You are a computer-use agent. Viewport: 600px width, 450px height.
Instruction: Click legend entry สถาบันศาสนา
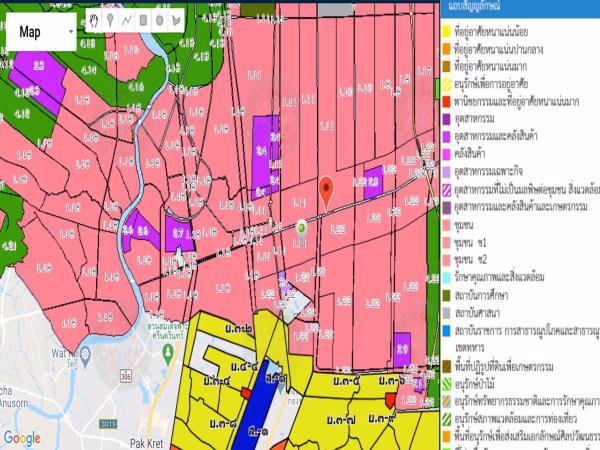point(477,313)
